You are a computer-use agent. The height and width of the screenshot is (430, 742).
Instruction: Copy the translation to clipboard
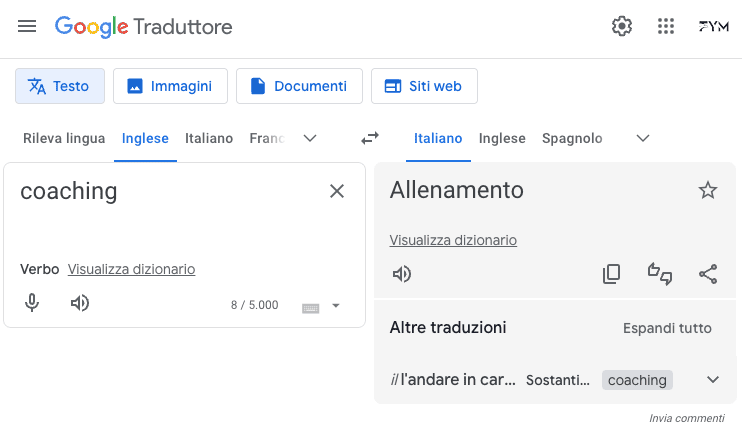pyautogui.click(x=611, y=274)
